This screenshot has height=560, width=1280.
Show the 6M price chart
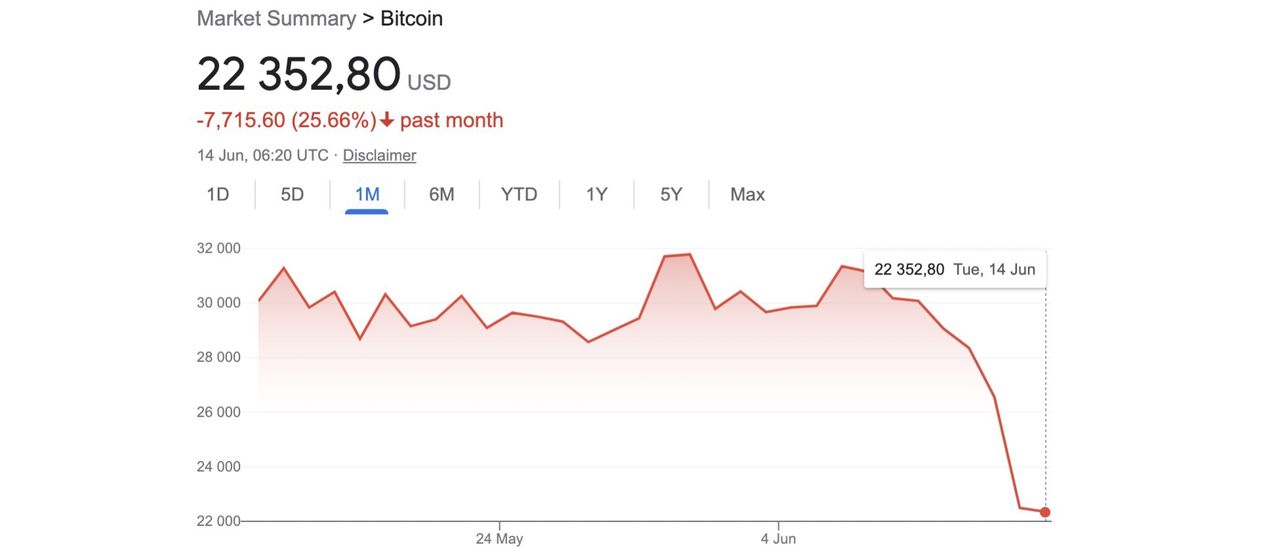point(441,194)
